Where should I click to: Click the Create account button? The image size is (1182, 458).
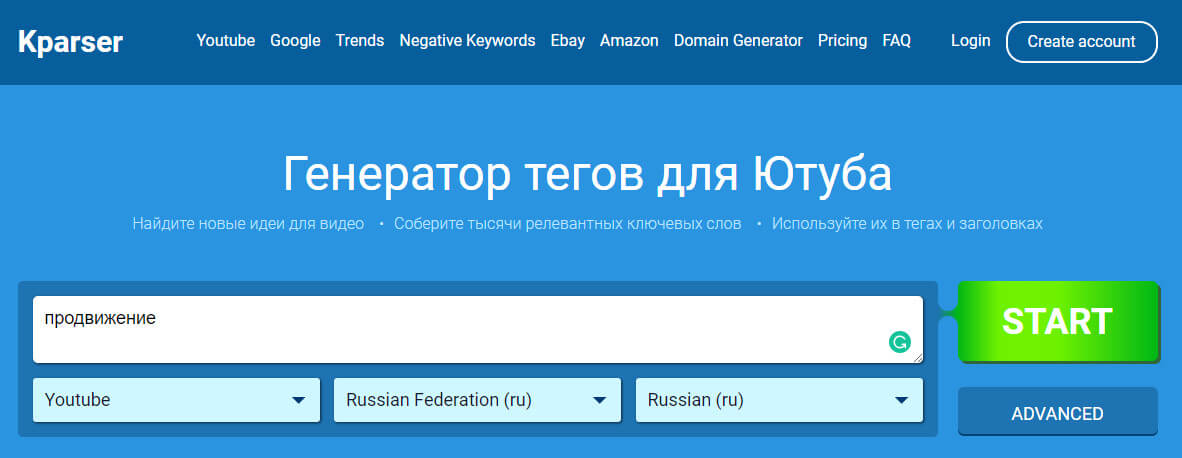click(x=1081, y=41)
